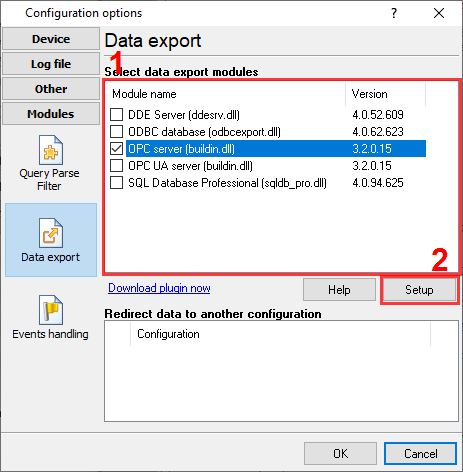Close the Configuration options dialog
463x472 pixels.
pyautogui.click(x=439, y=13)
